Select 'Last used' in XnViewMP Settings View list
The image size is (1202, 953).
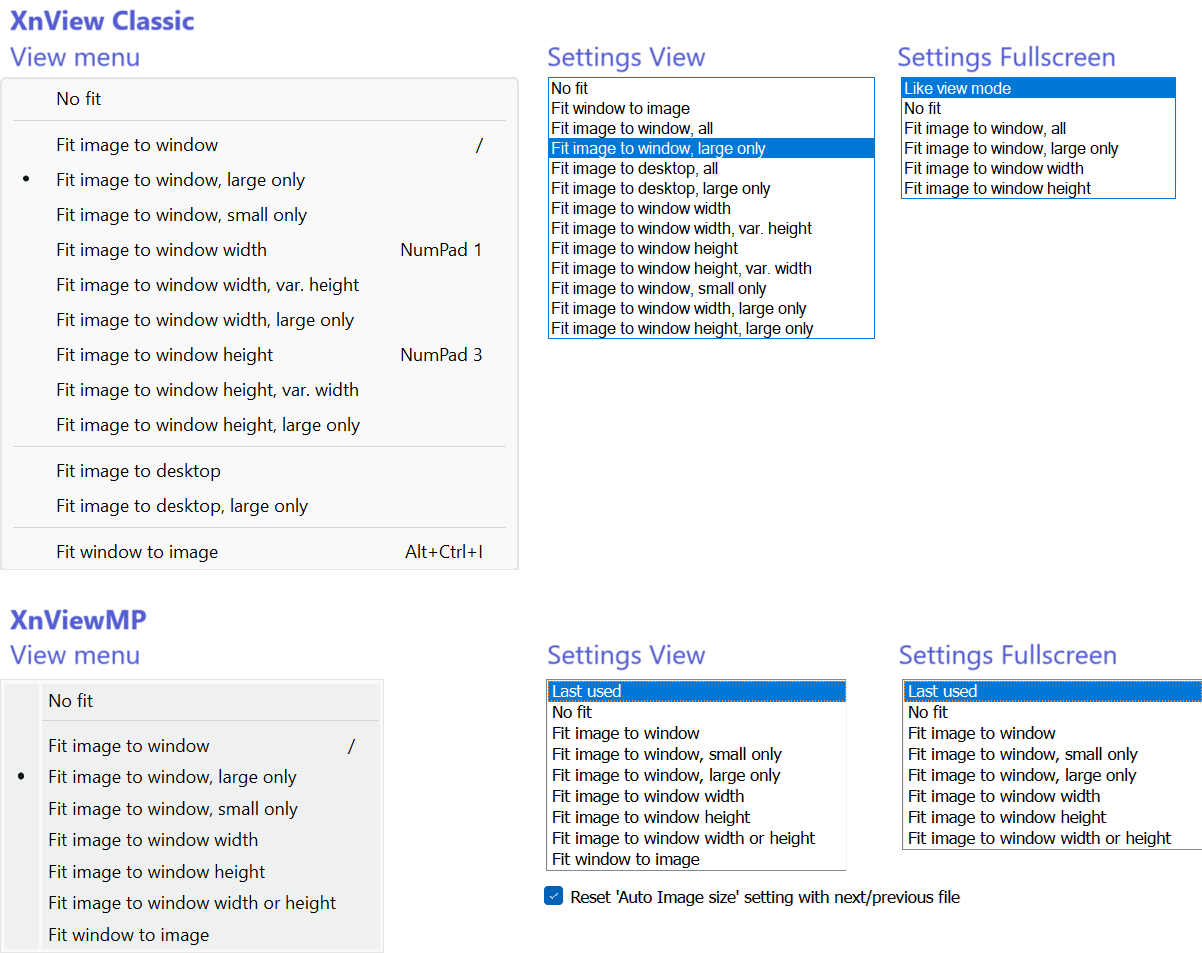pyautogui.click(x=586, y=691)
